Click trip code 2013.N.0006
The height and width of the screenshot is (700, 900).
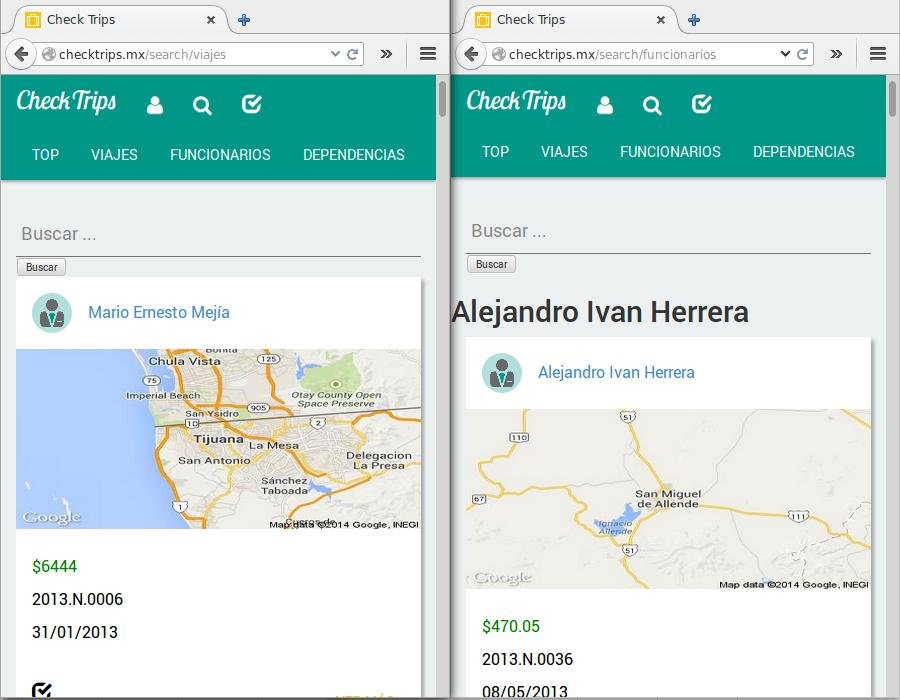click(77, 600)
